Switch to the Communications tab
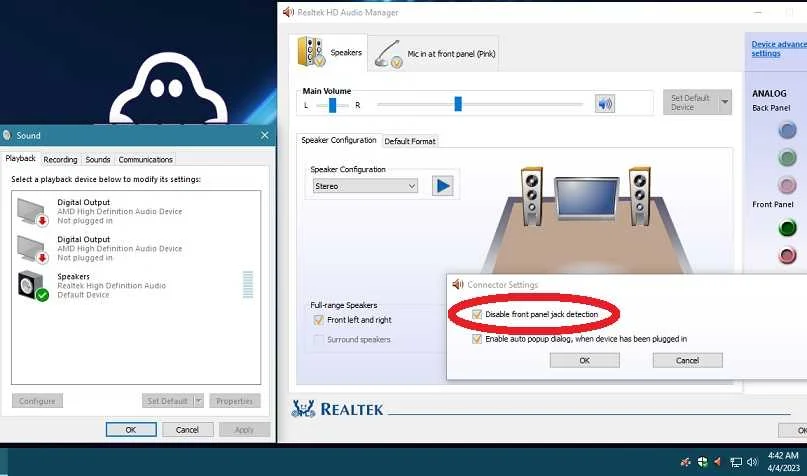807x476 pixels. pyautogui.click(x=146, y=160)
